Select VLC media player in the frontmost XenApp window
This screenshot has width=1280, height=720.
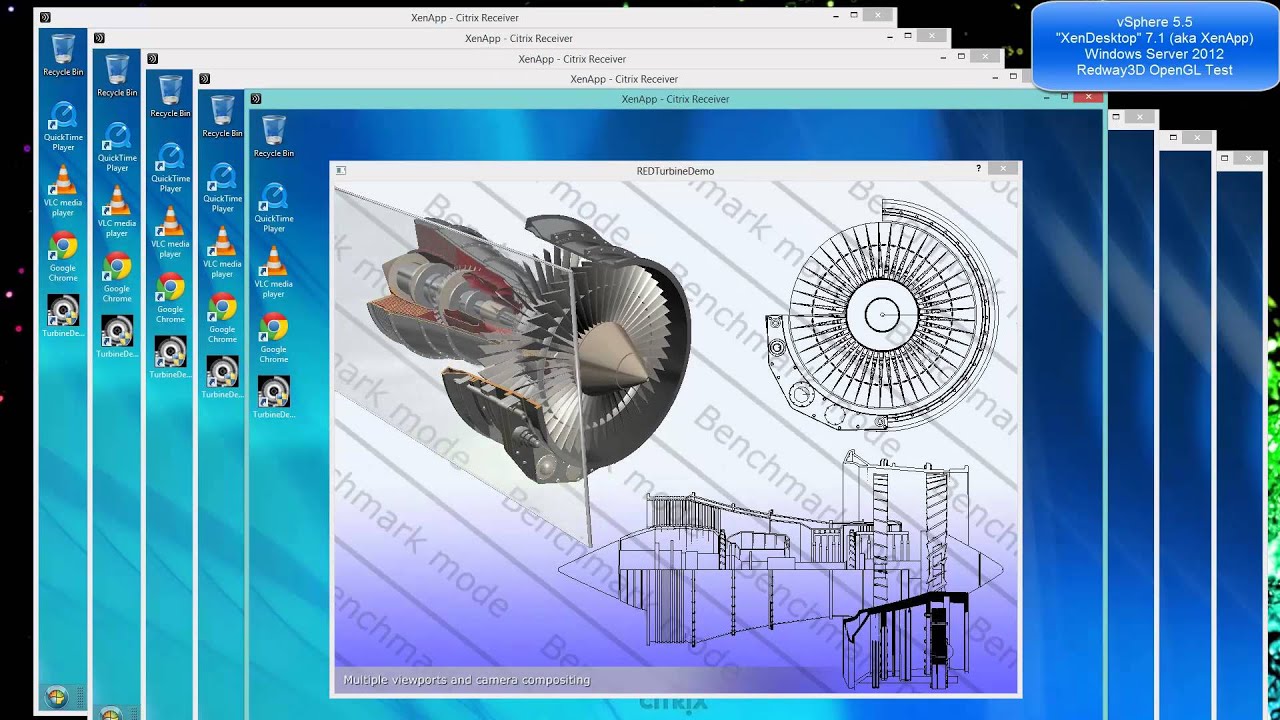tap(274, 272)
